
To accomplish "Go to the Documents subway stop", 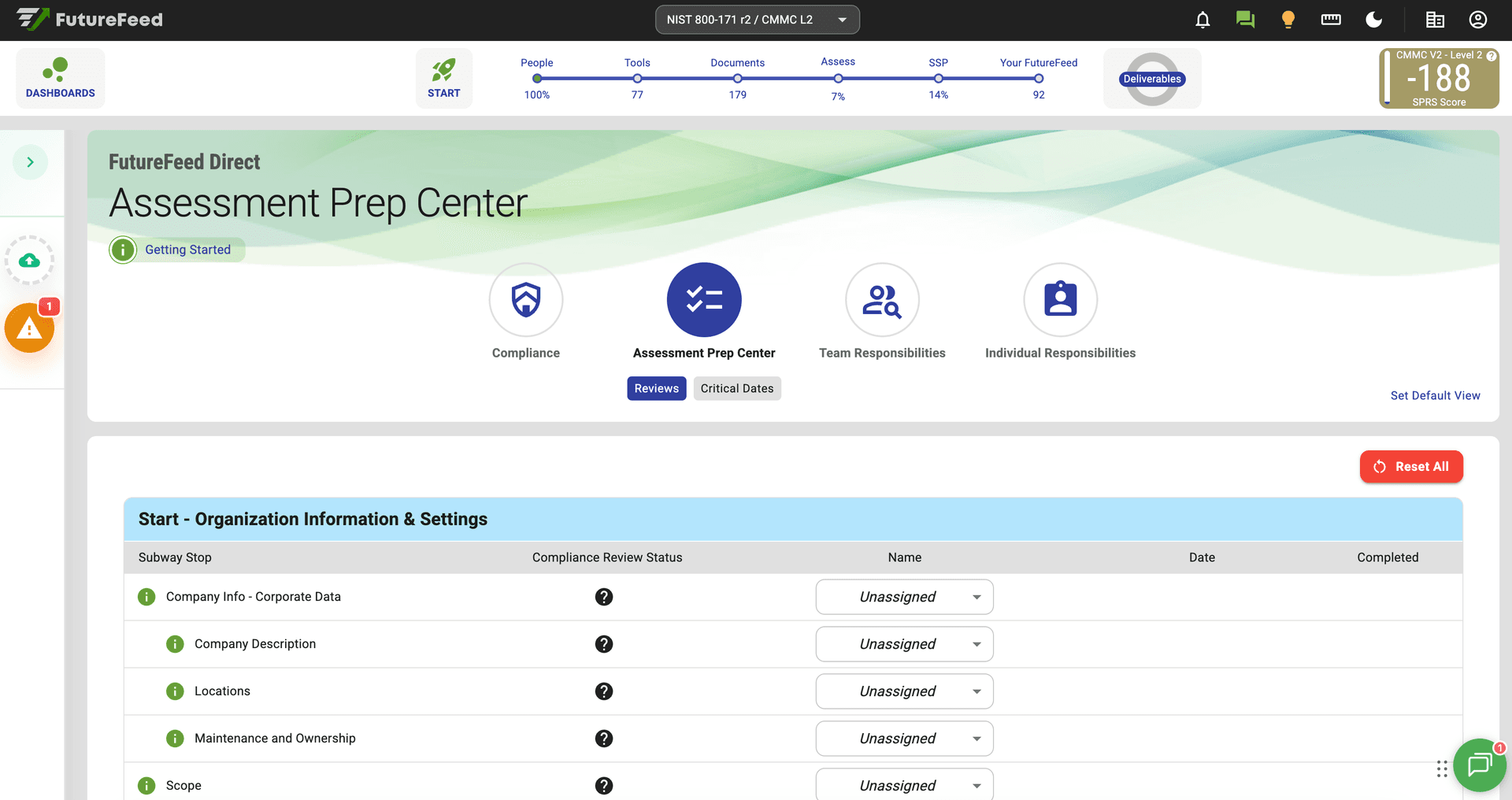I will 738,78.
